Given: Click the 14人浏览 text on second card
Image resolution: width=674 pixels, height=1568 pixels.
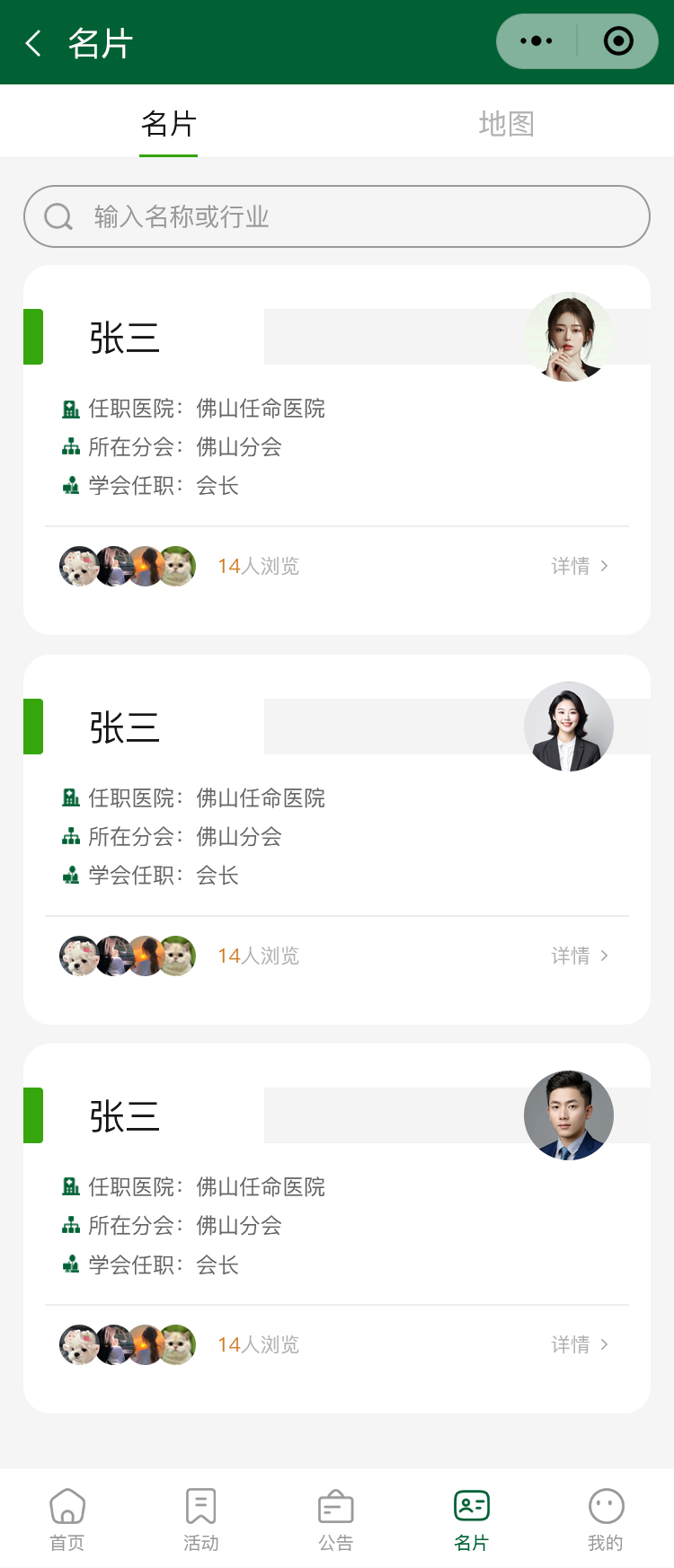Looking at the screenshot, I should pos(258,956).
